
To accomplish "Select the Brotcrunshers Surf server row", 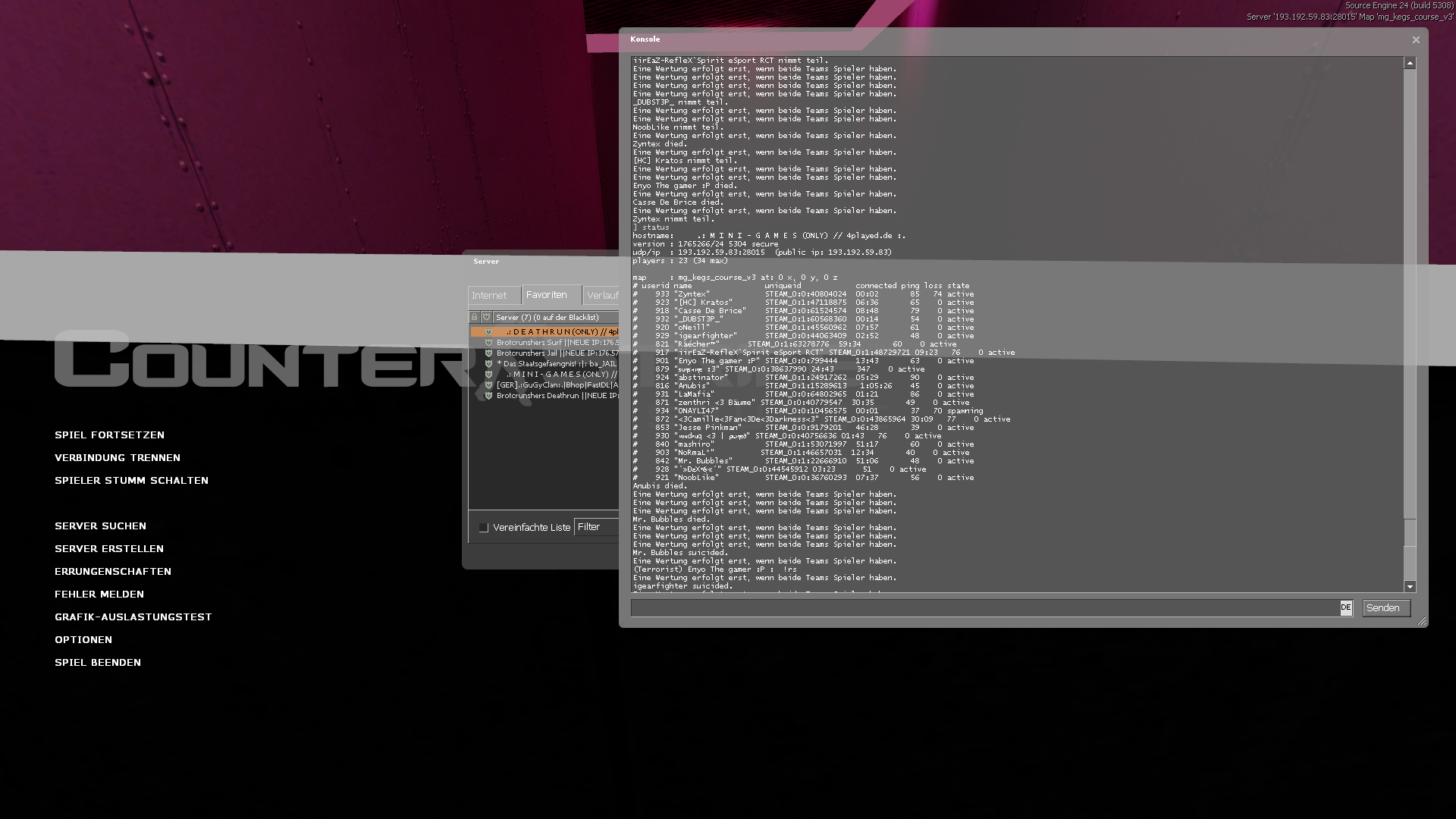I will (544, 343).
